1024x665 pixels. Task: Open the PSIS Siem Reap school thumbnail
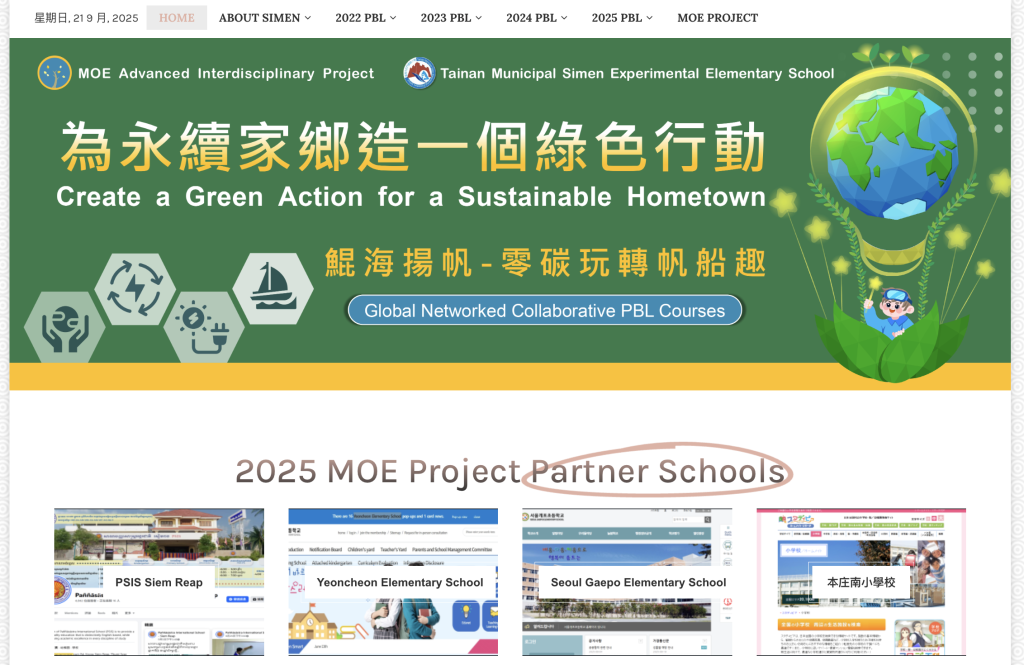click(x=159, y=582)
